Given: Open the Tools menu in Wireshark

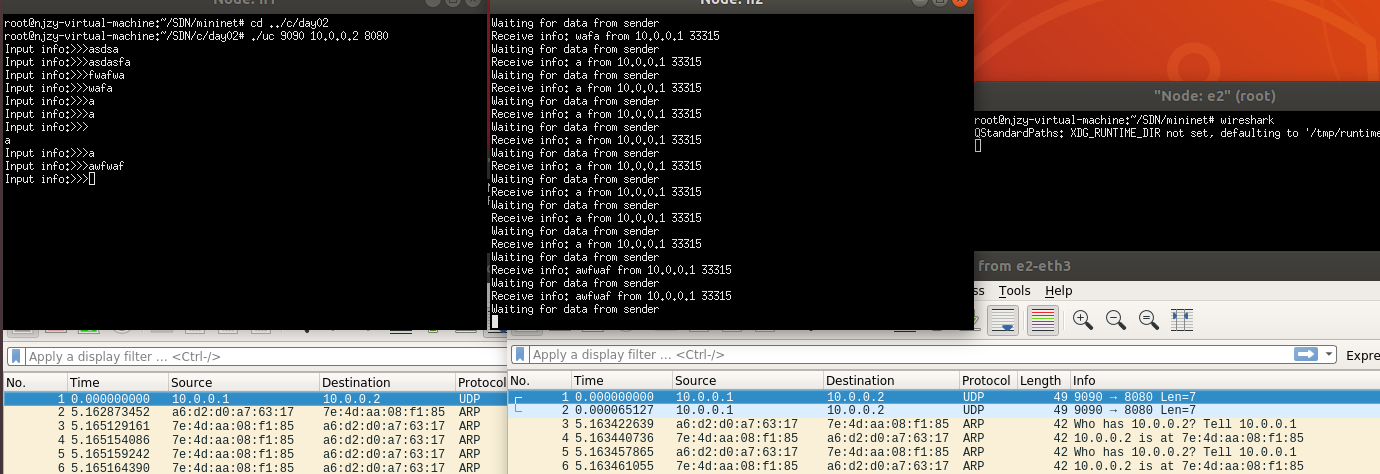Looking at the screenshot, I should [1014, 290].
